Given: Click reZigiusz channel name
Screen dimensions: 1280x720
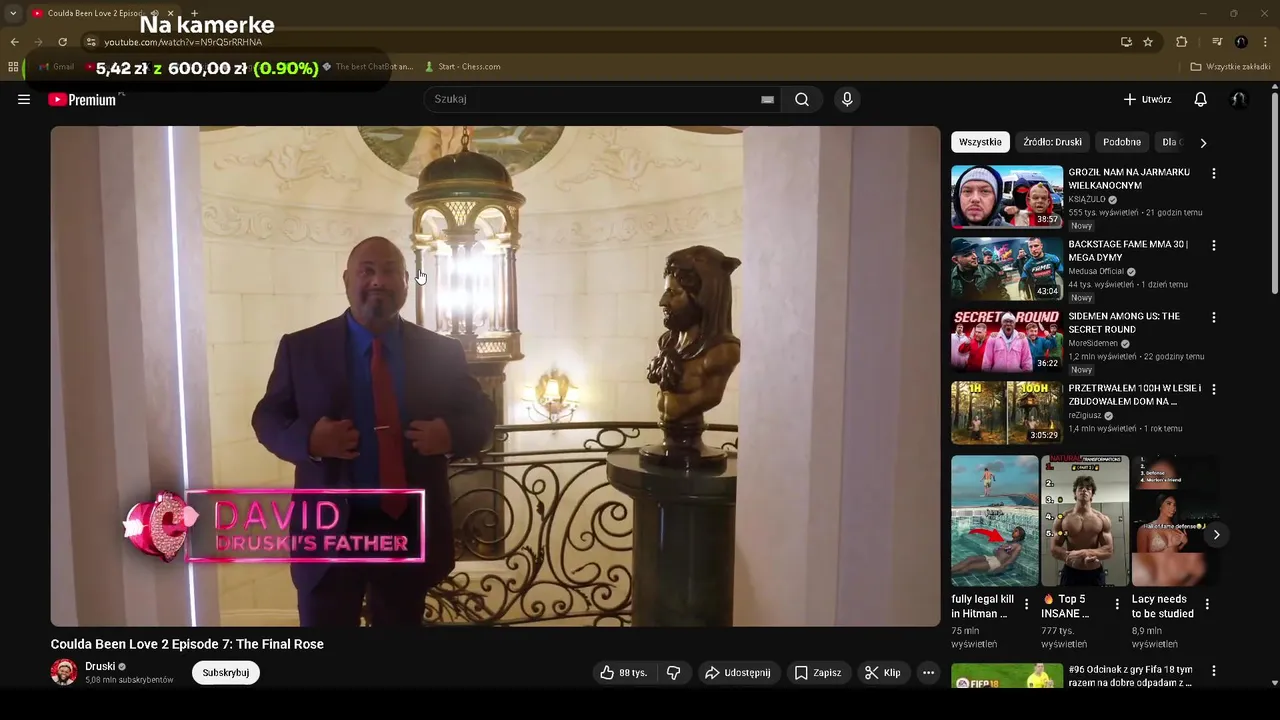Looking at the screenshot, I should (1084, 415).
